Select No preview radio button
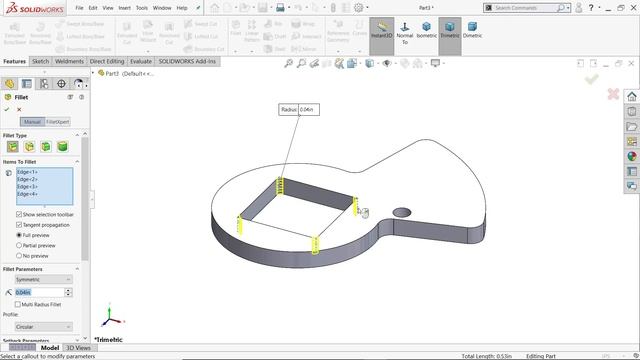This screenshot has width=640, height=360. click(19, 256)
